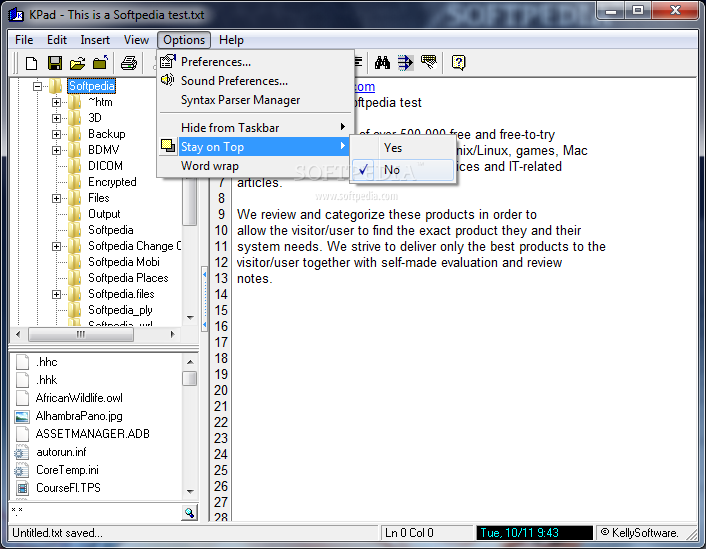Select the Output folder
The image size is (706, 549).
click(104, 214)
